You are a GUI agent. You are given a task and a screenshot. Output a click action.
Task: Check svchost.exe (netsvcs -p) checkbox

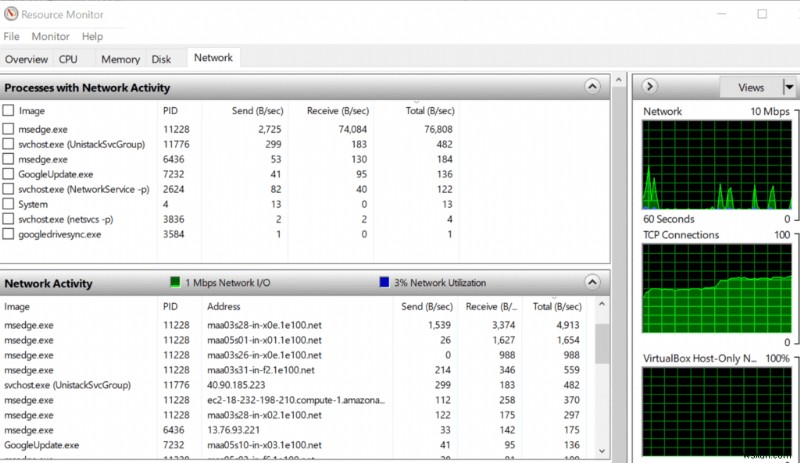point(8,219)
